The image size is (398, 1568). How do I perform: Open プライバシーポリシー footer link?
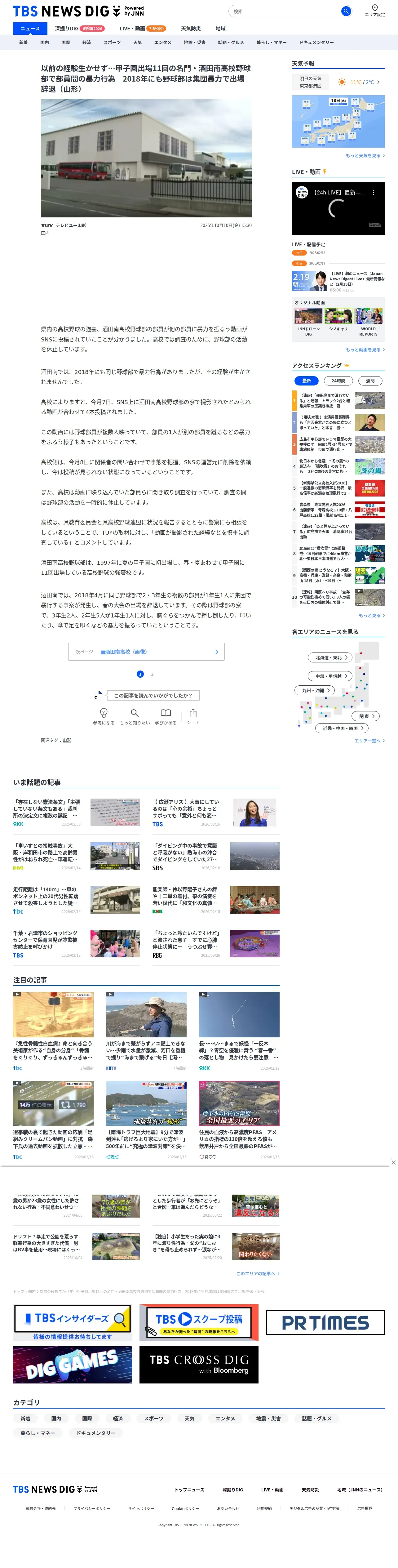92,1508
